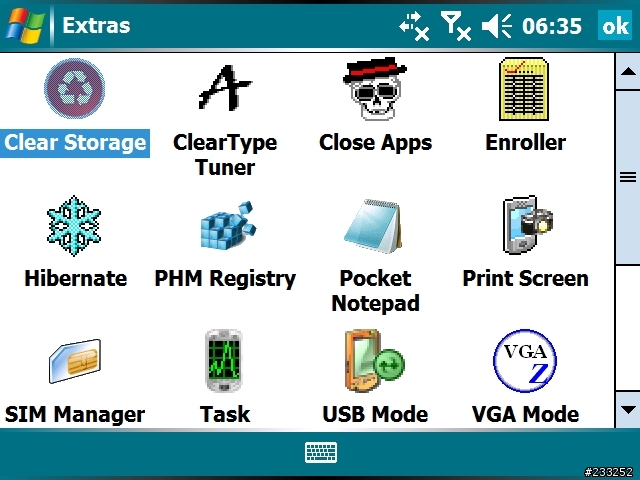Tap the phone signal antenna icon
640x480 pixels.
coord(456,26)
